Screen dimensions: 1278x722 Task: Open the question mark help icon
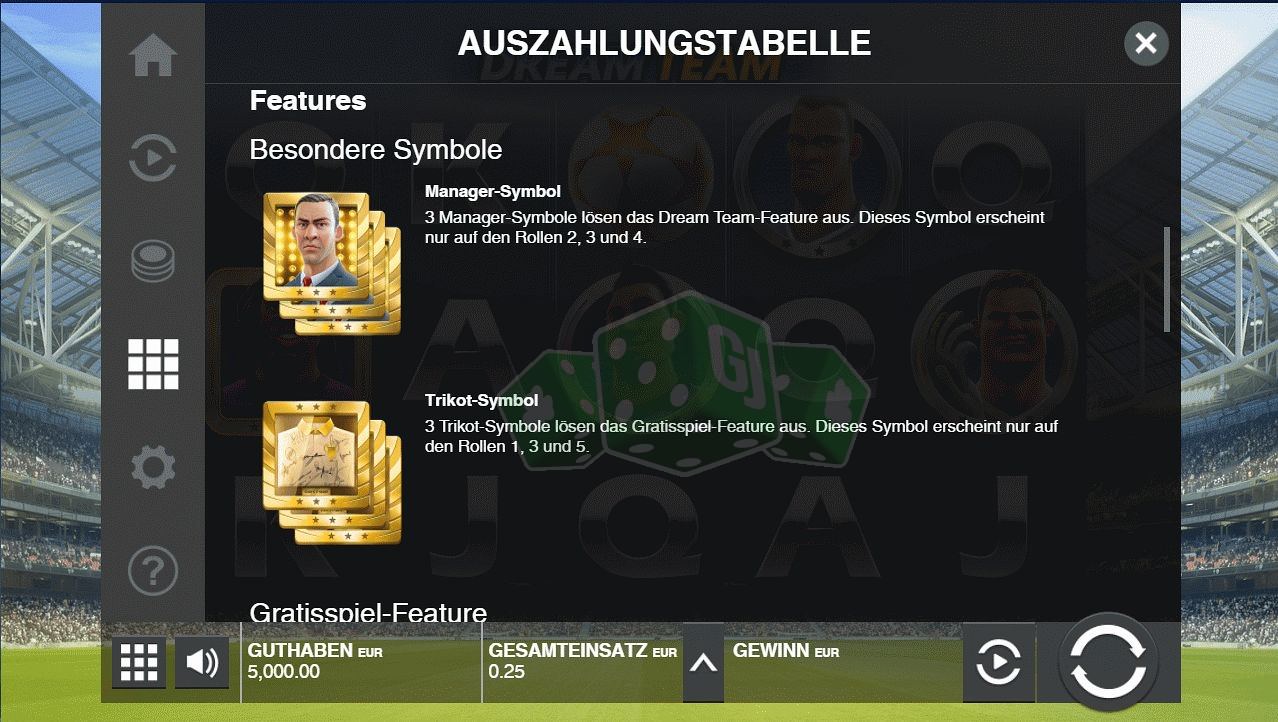click(x=153, y=571)
